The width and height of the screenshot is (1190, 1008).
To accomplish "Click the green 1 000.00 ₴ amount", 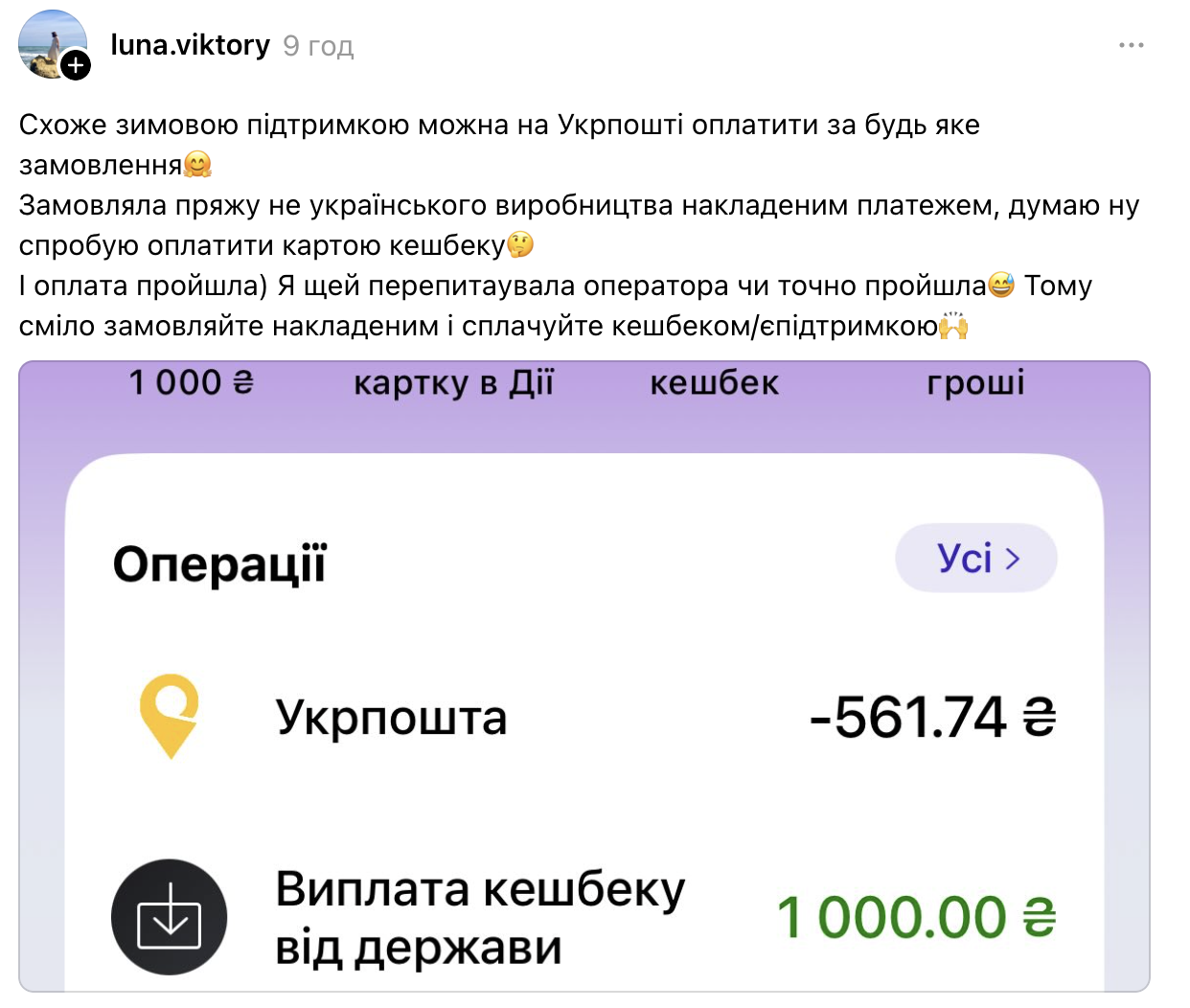I will click(916, 917).
